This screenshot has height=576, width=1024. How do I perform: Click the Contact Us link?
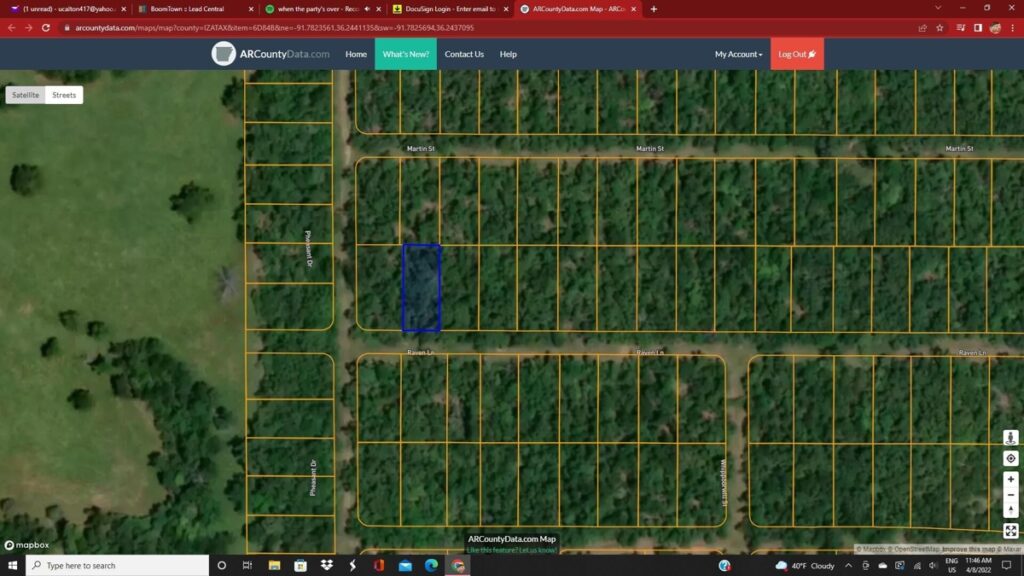pyautogui.click(x=464, y=54)
